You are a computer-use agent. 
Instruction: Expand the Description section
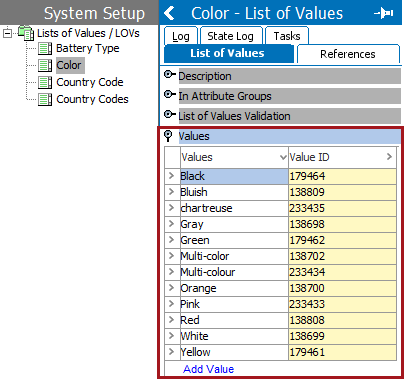169,75
